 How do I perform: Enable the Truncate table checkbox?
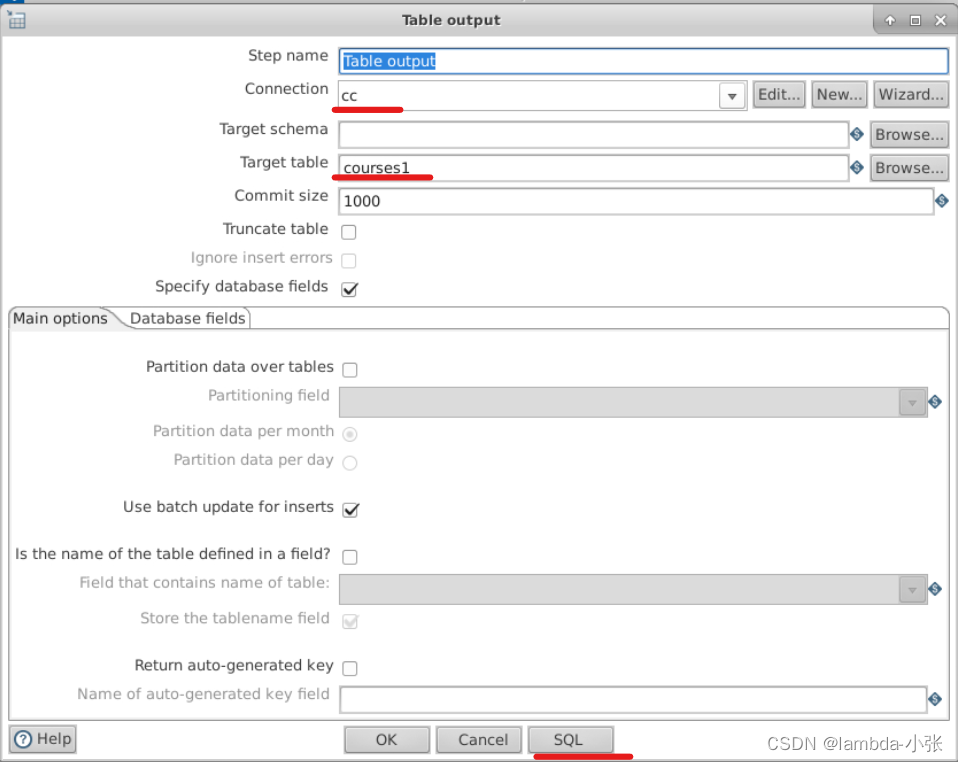(x=349, y=232)
